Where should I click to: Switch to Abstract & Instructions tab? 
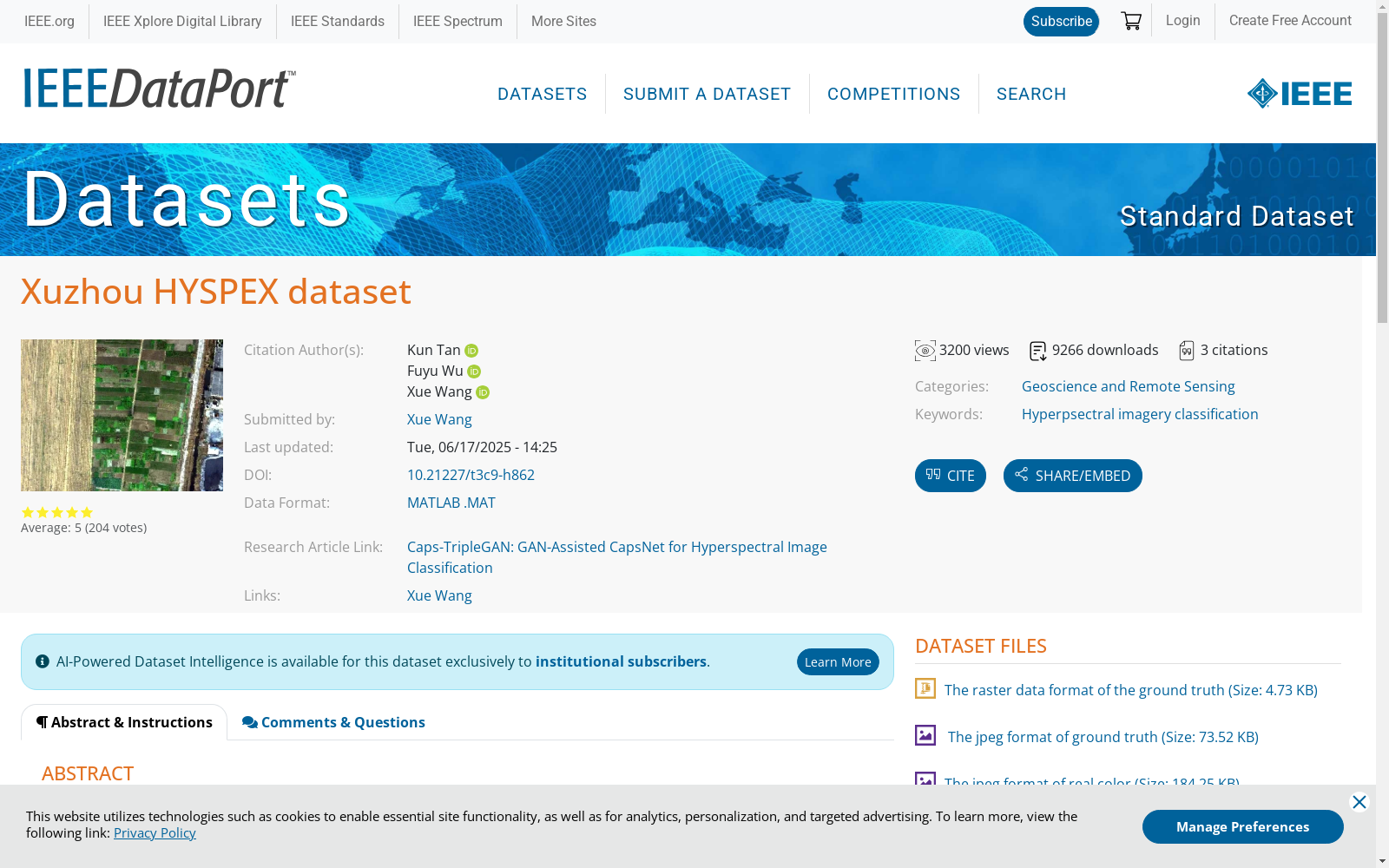[x=124, y=722]
